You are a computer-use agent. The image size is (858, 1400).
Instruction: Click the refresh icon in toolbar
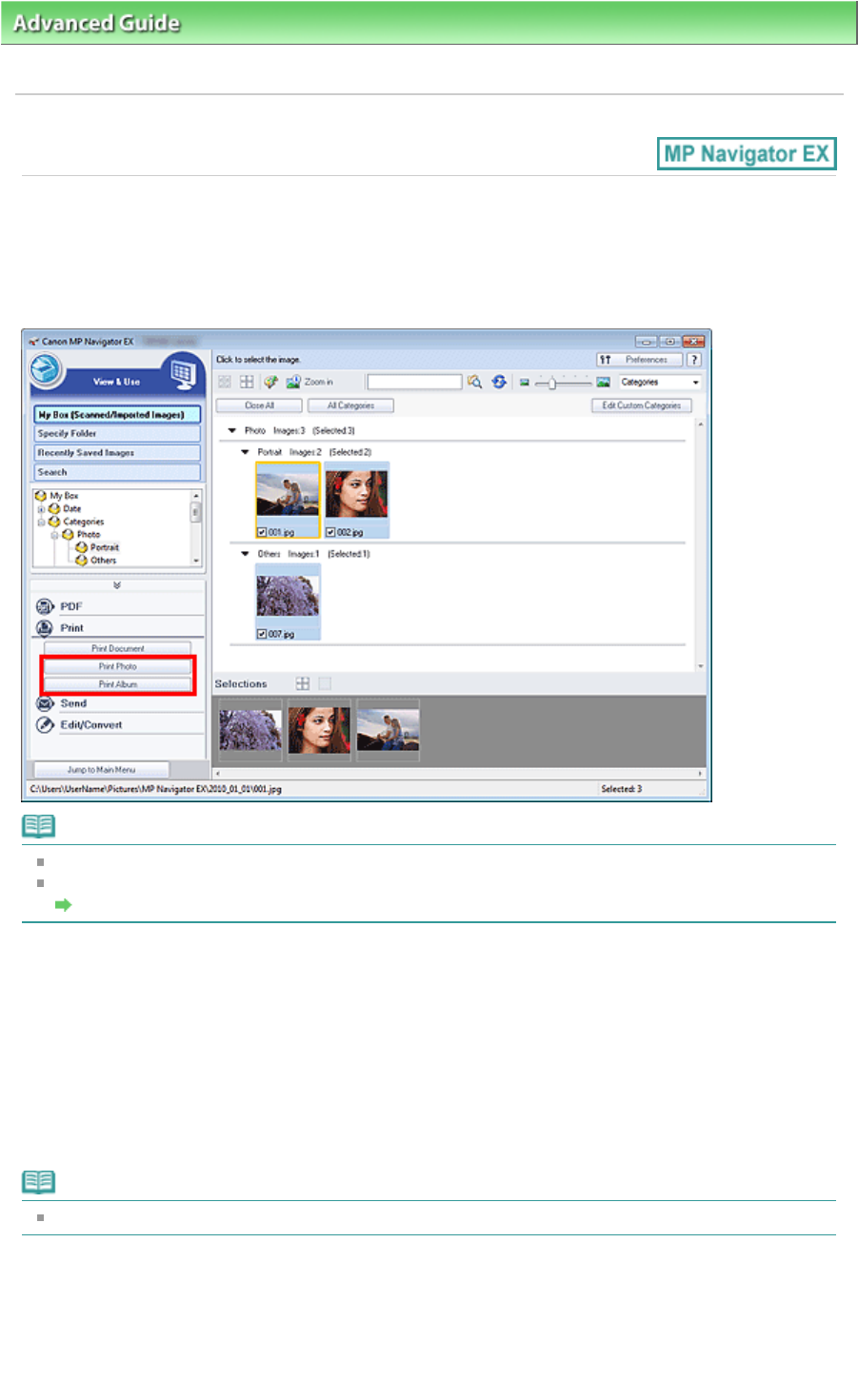[x=499, y=382]
